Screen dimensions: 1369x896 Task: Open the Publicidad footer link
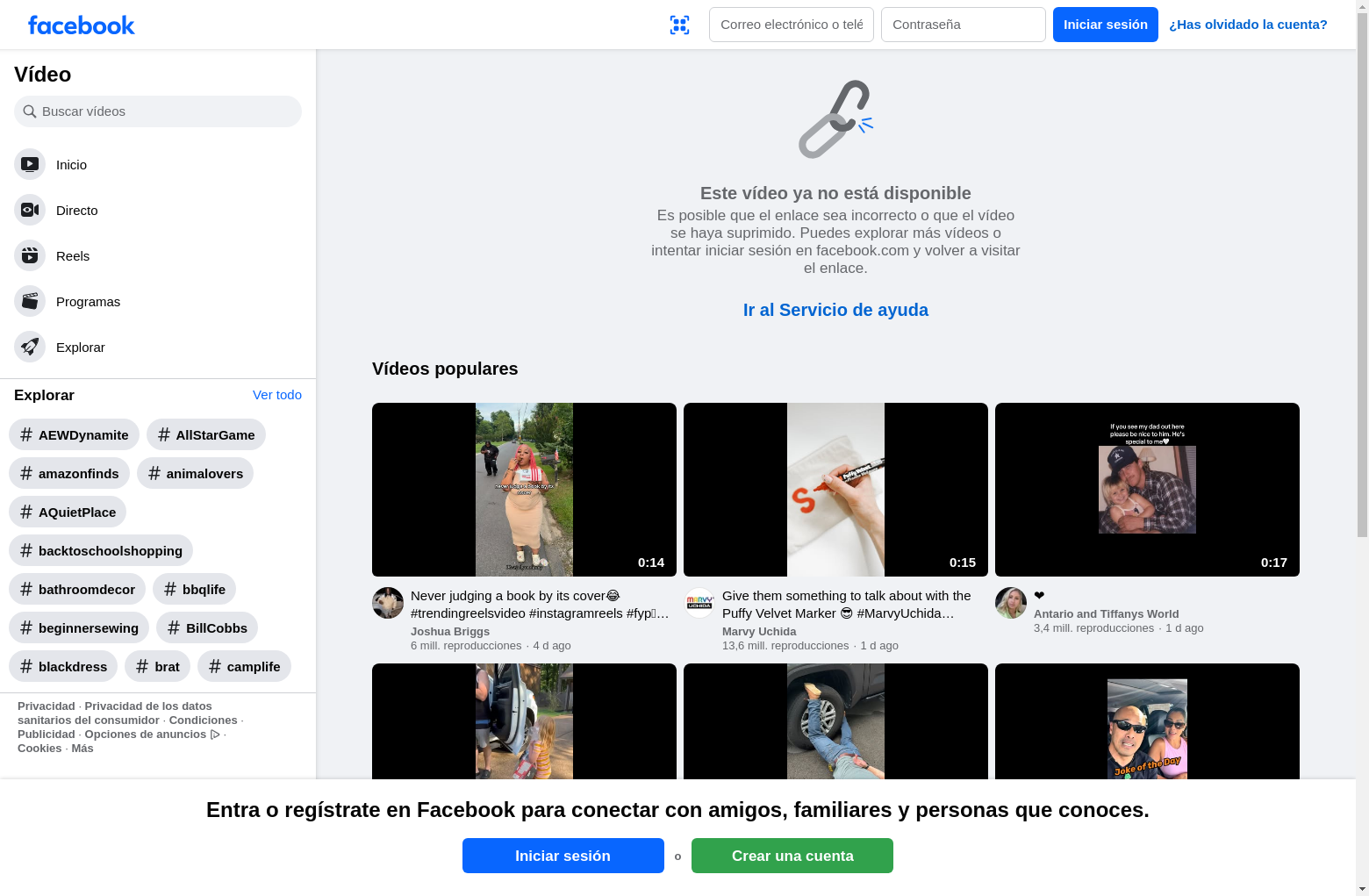tap(47, 735)
